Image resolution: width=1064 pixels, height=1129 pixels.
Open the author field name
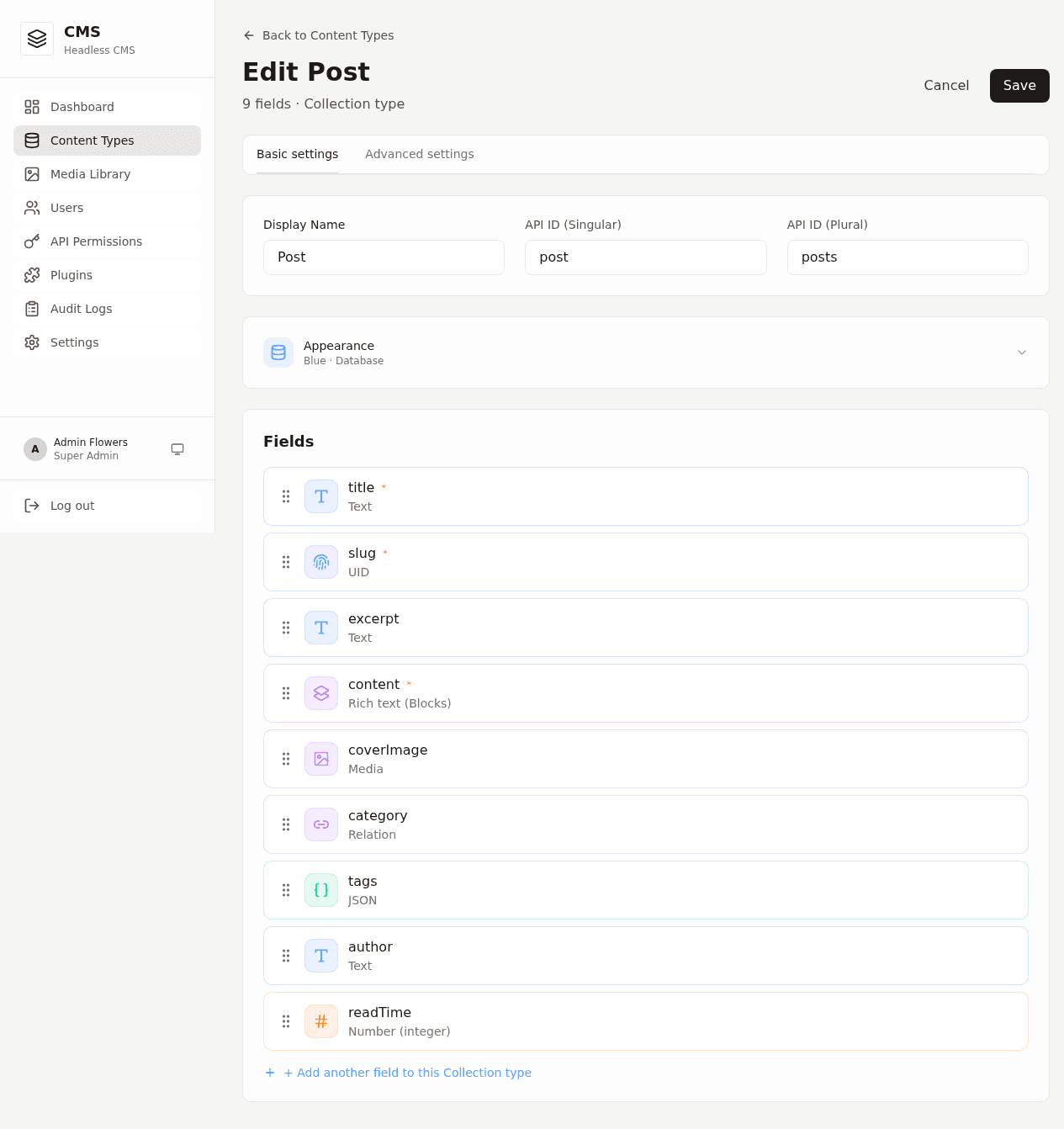pyautogui.click(x=370, y=946)
